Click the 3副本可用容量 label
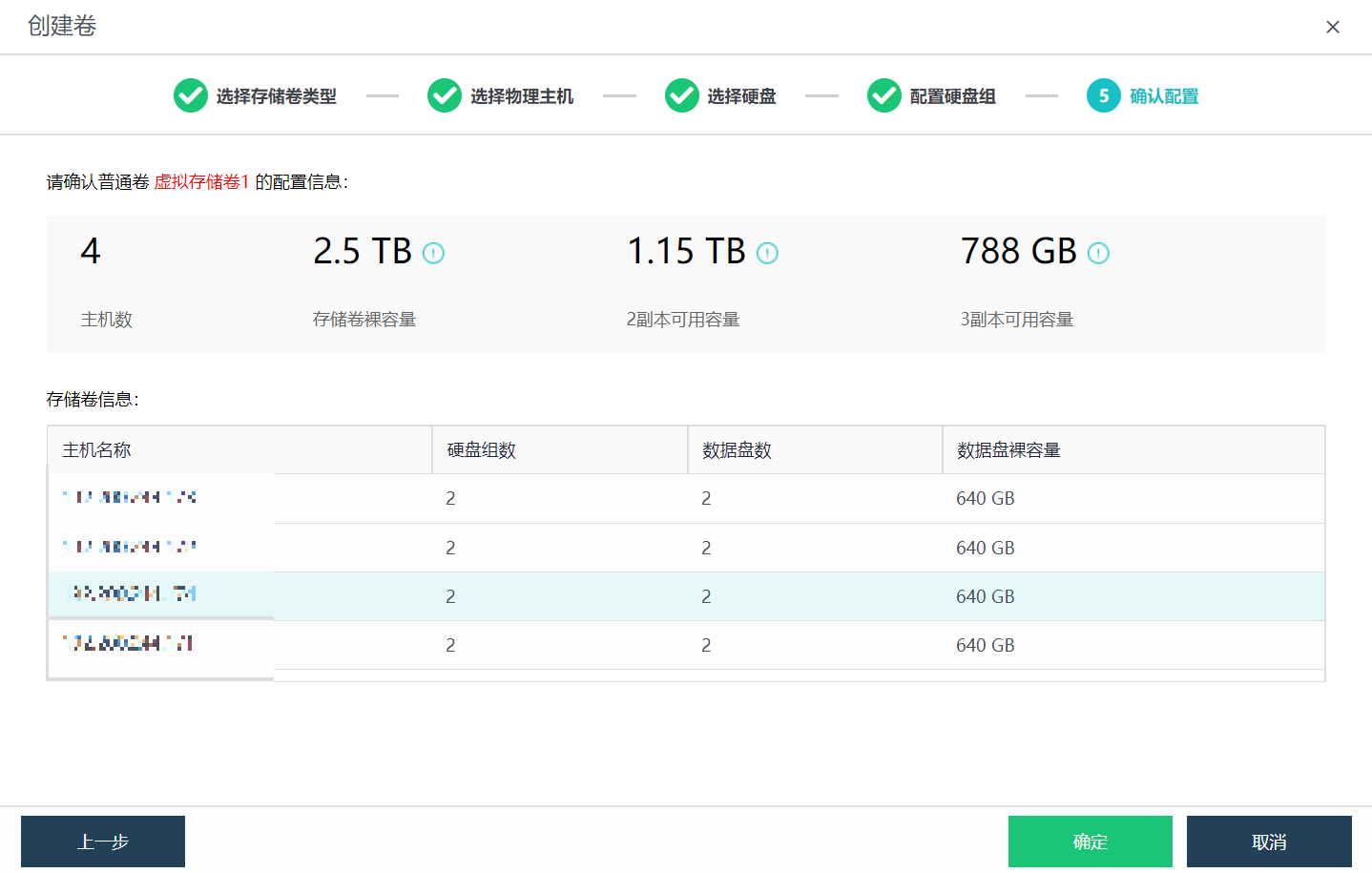 point(1017,320)
